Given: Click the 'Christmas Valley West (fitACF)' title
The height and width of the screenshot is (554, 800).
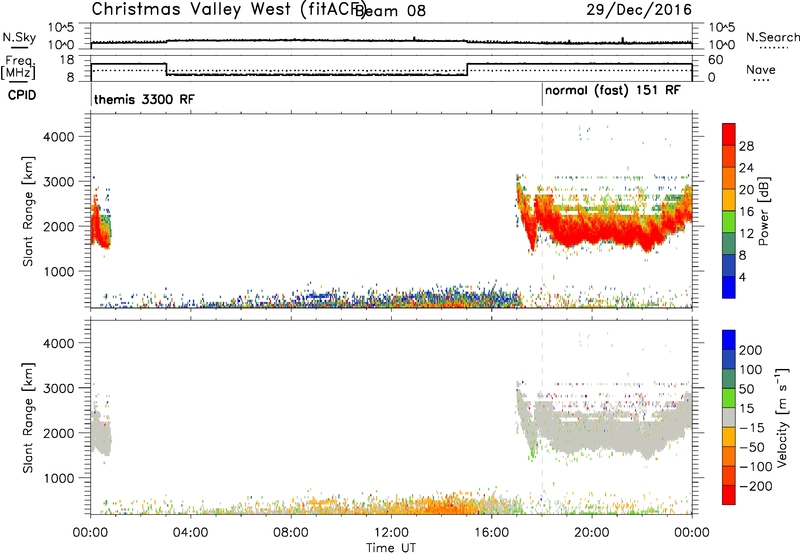Looking at the screenshot, I should (229, 10).
